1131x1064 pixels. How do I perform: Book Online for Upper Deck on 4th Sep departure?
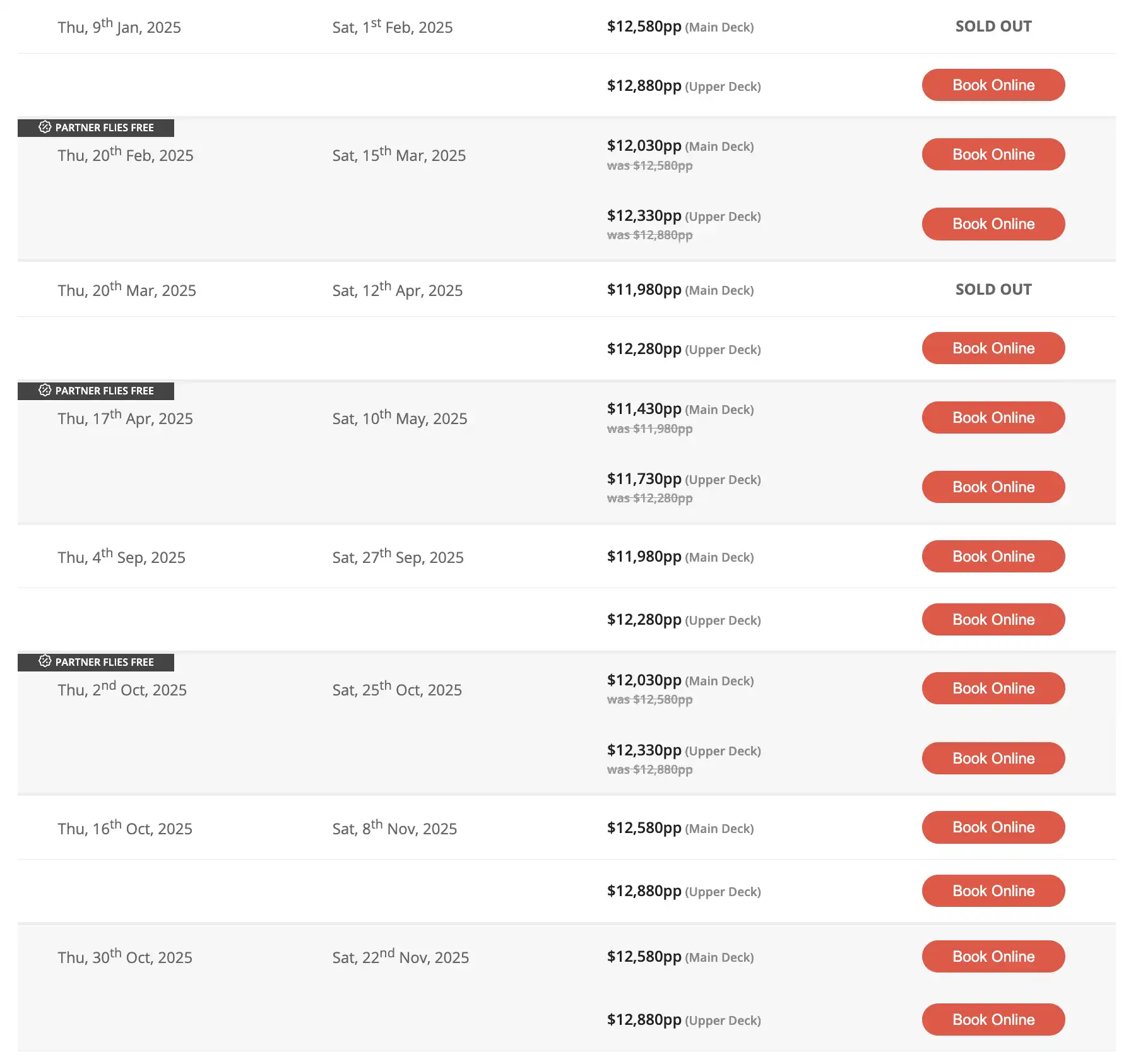993,619
